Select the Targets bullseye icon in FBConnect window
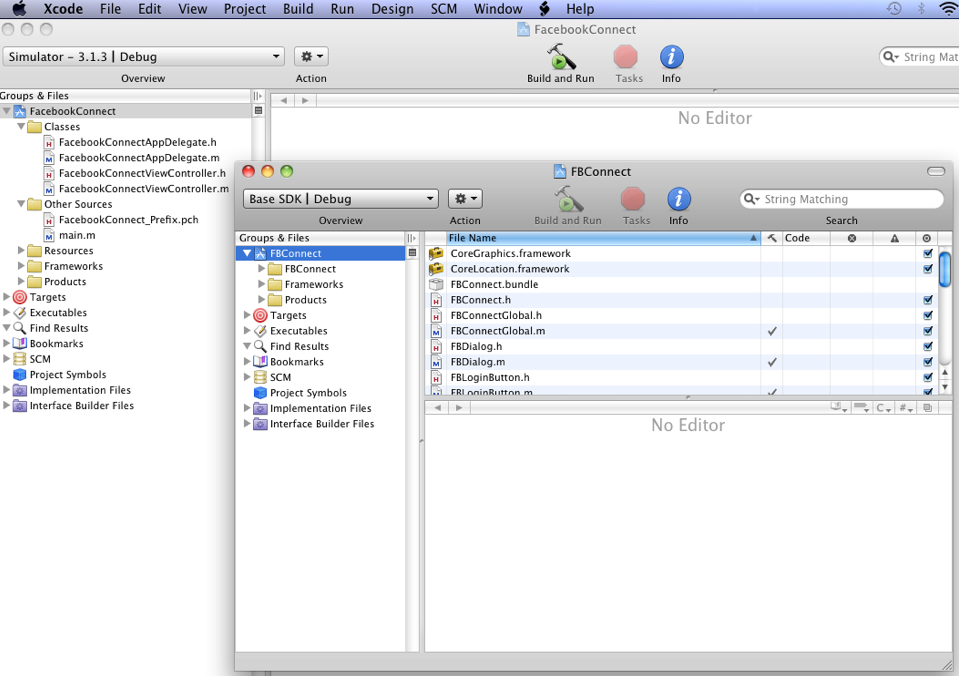 pos(261,316)
